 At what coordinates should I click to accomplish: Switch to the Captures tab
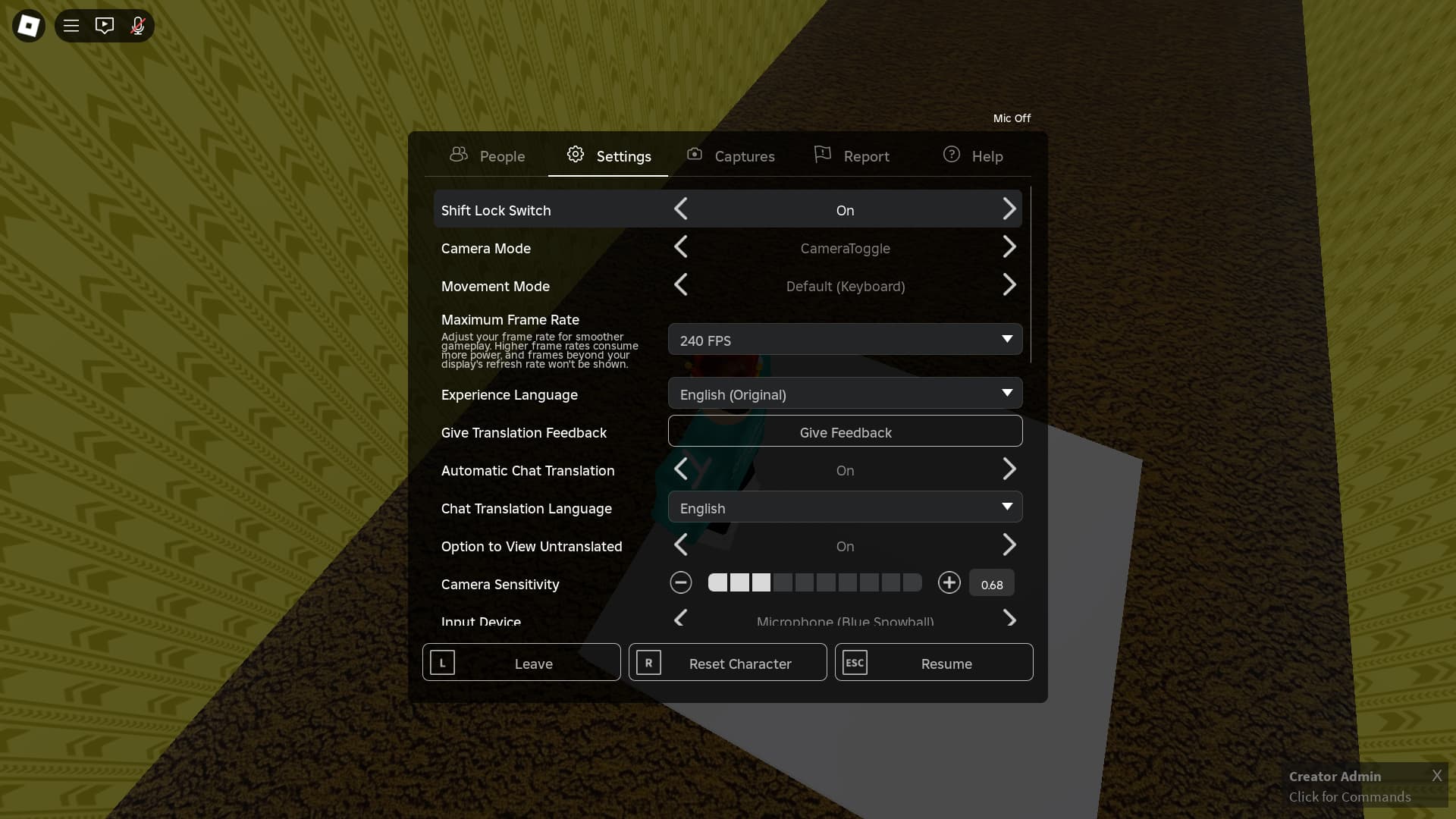731,155
